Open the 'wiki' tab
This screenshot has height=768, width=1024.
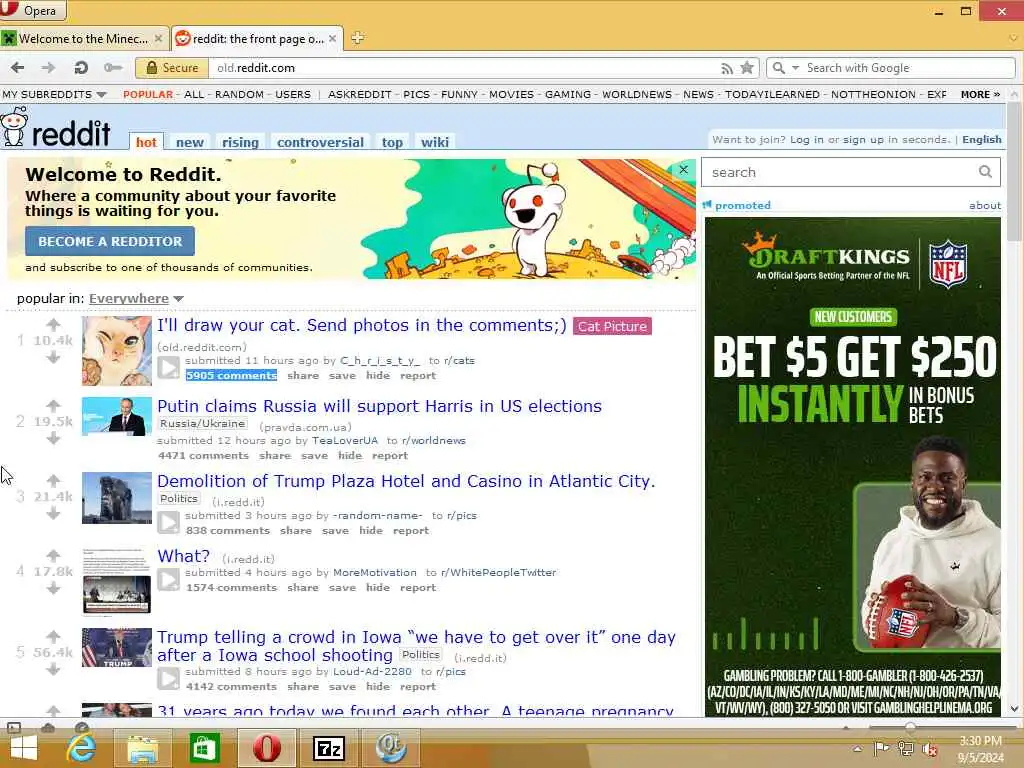pos(434,142)
